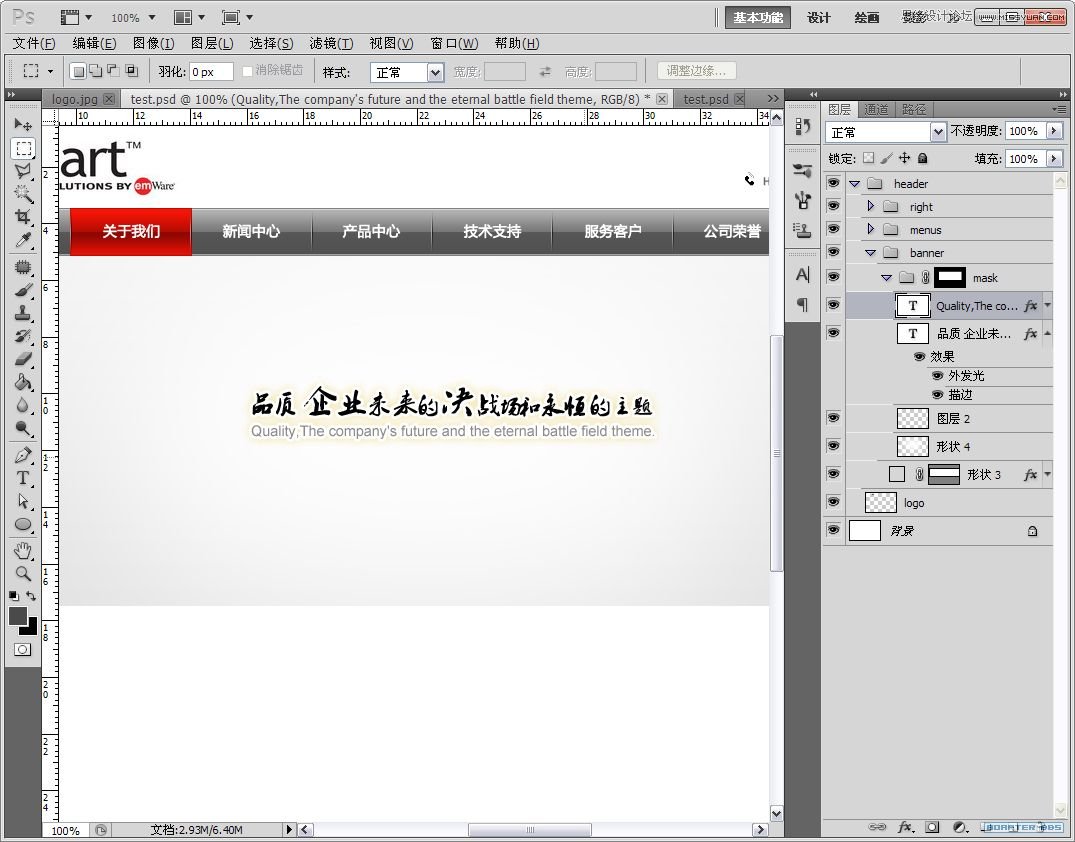Select the Ellipse shape tool
Viewport: 1075px width, 842px height.
23,525
